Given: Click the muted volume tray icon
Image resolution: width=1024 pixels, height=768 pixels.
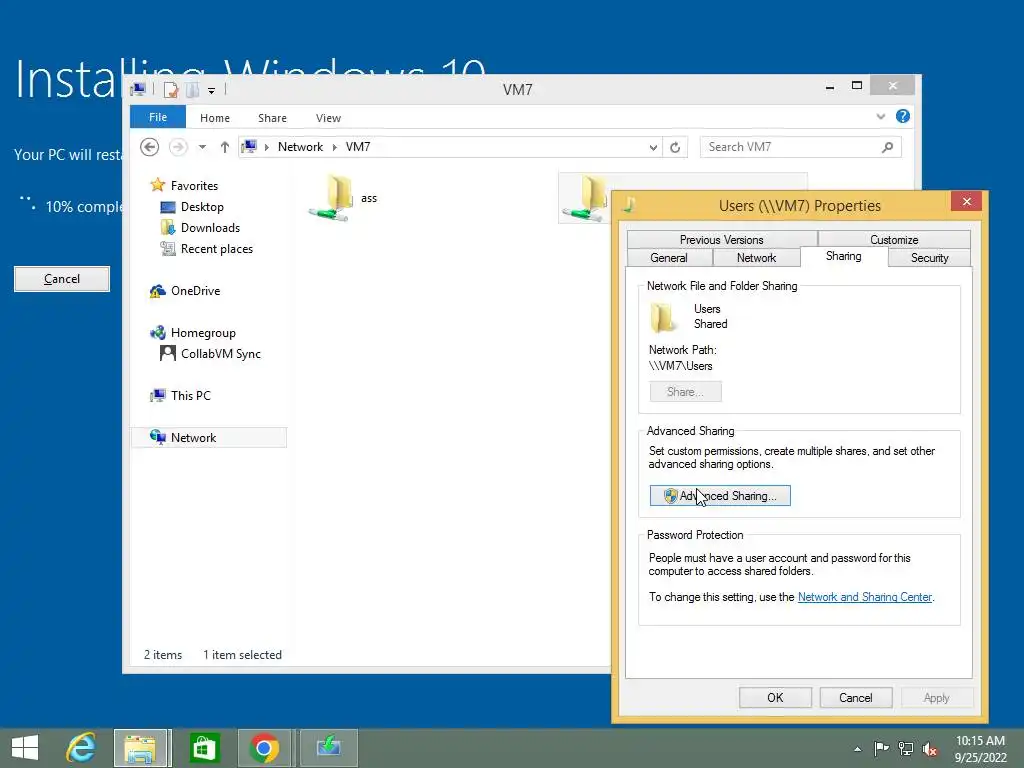Looking at the screenshot, I should click(930, 748).
